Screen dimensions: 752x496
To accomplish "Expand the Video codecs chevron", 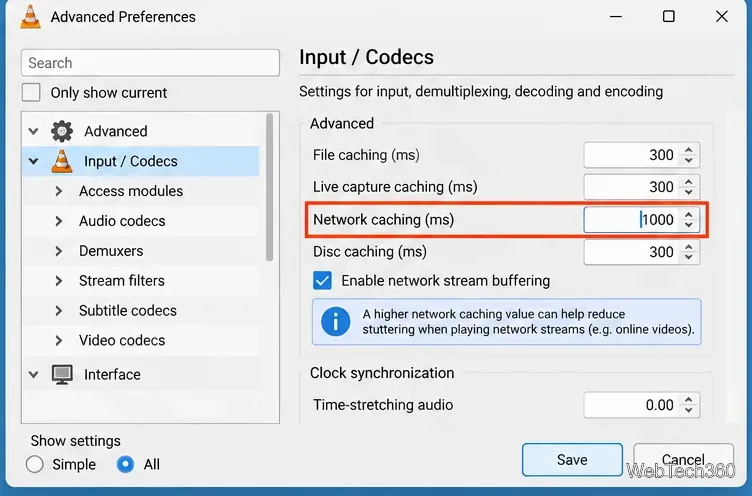I will (x=59, y=341).
